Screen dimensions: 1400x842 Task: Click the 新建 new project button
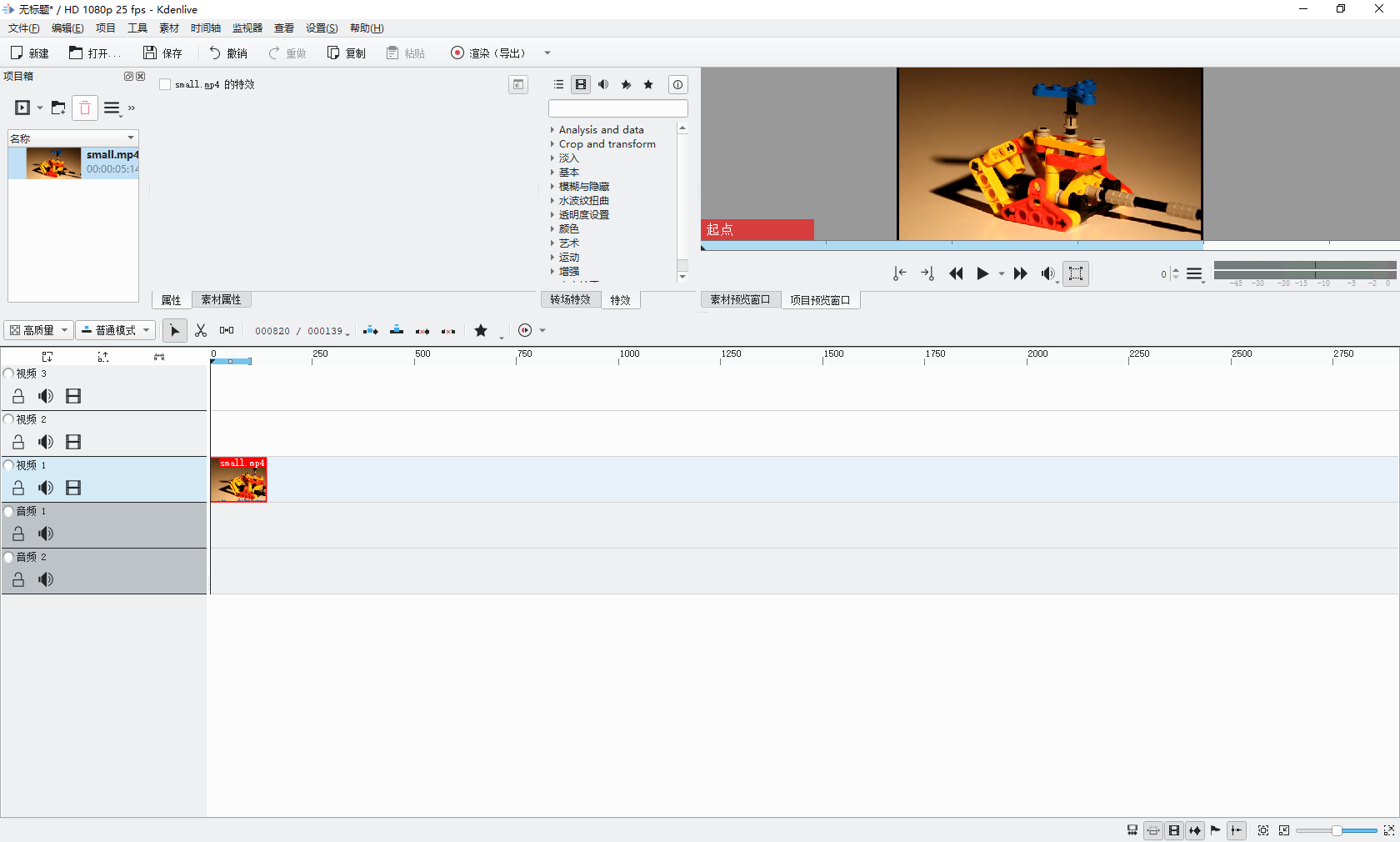[x=29, y=53]
